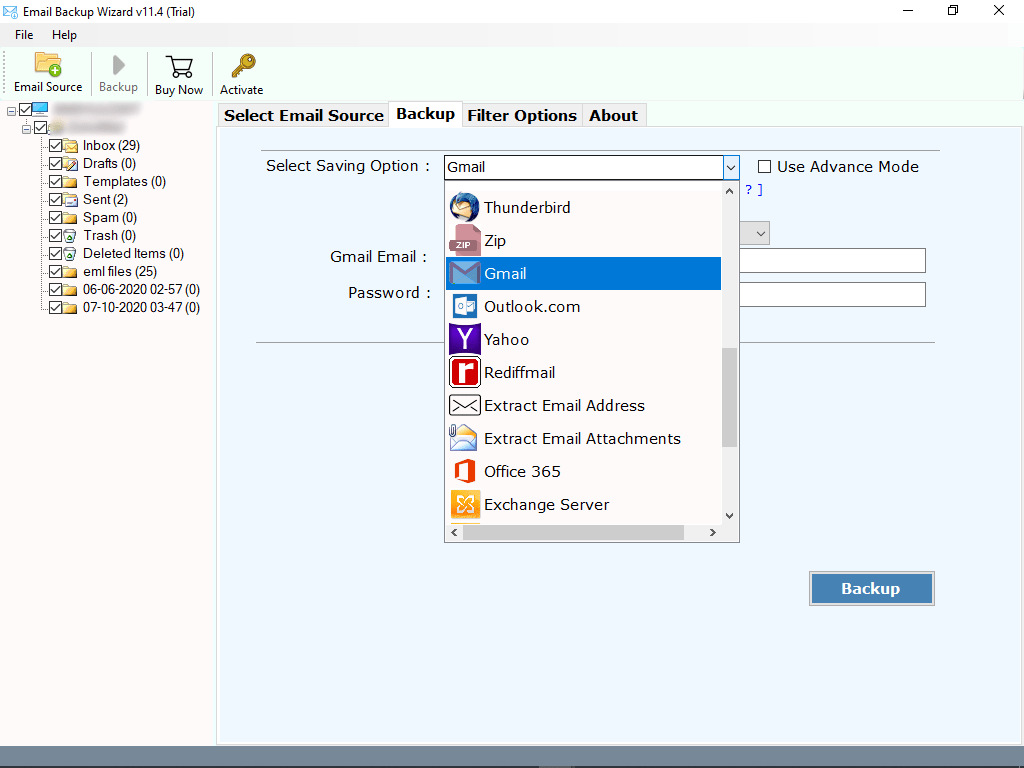Viewport: 1024px width, 768px height.
Task: Open the Email Source tool
Action: (x=47, y=72)
